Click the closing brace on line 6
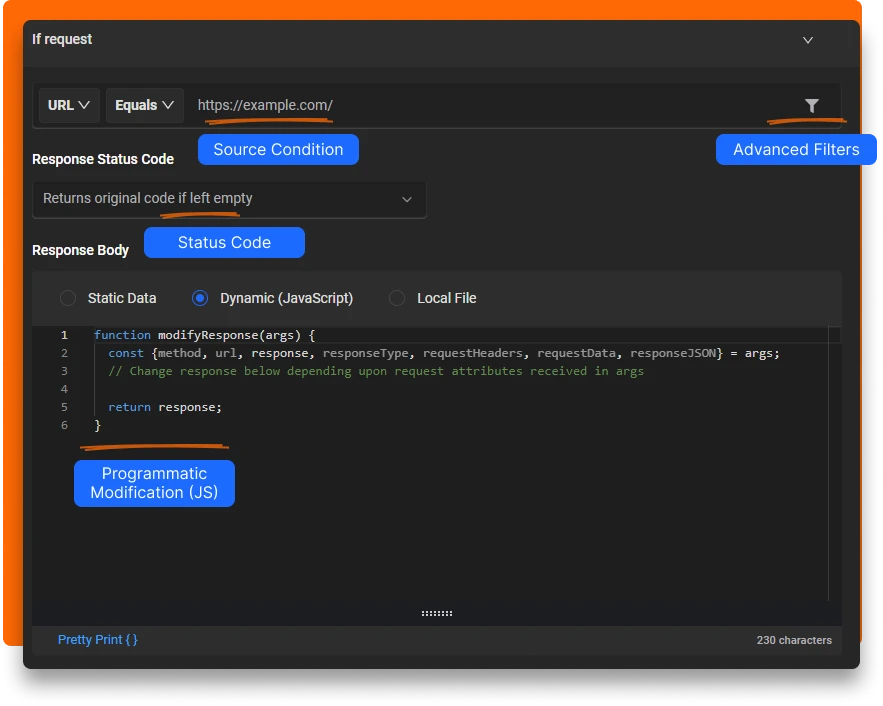This screenshot has height=706, width=883. click(97, 425)
